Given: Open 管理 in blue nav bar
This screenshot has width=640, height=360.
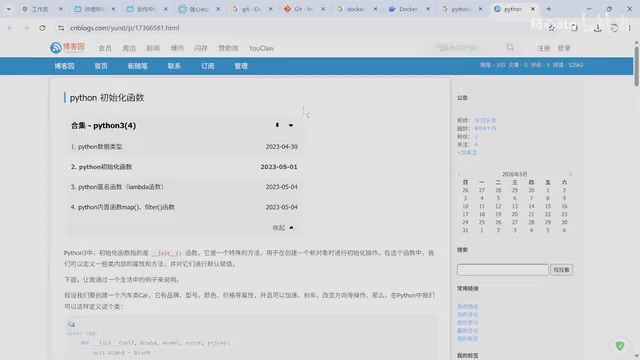Looking at the screenshot, I should [x=241, y=66].
